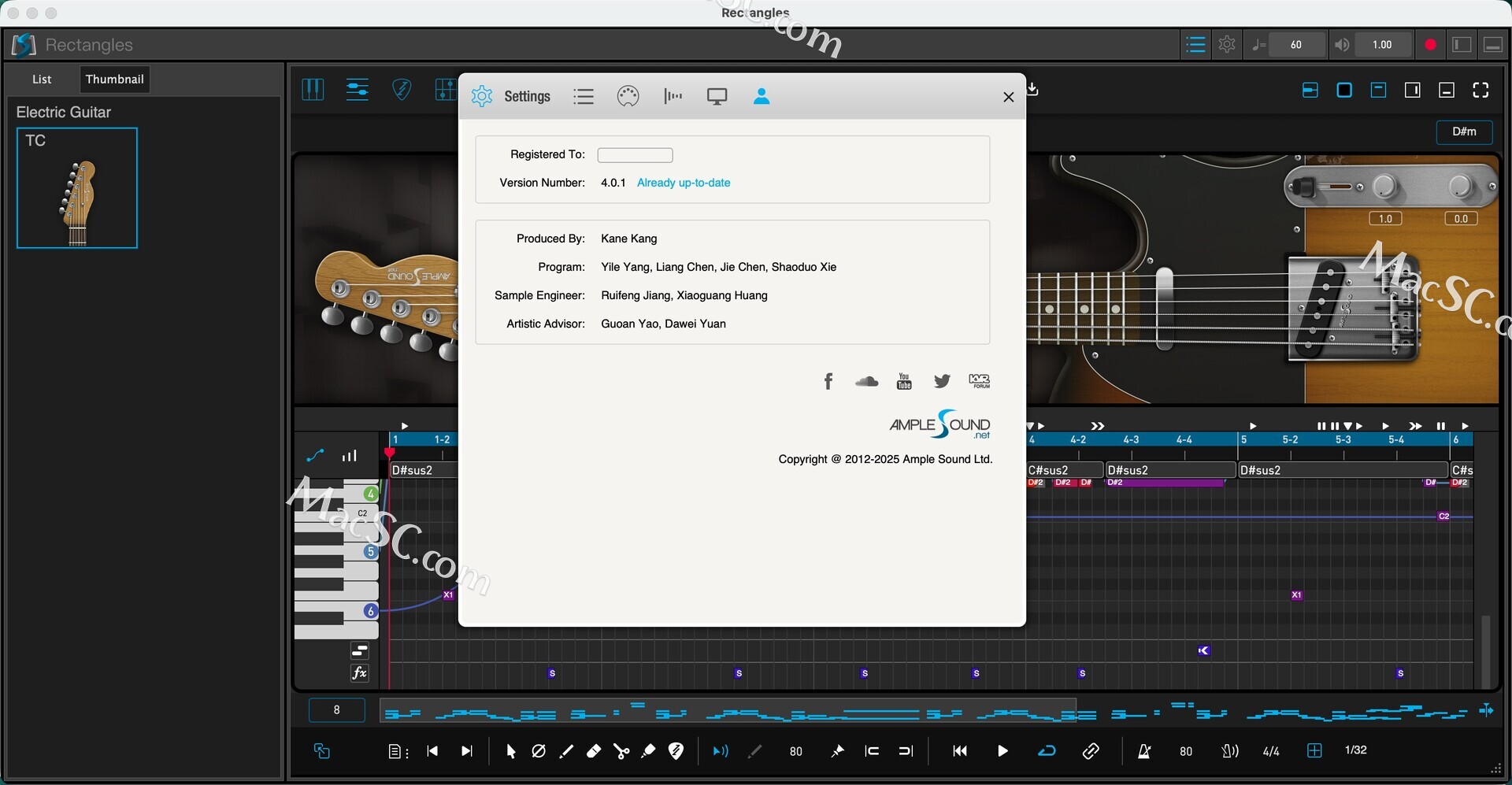Screen dimensions: 1512x785
Task: Select the guitar pick strum tool
Action: point(676,751)
